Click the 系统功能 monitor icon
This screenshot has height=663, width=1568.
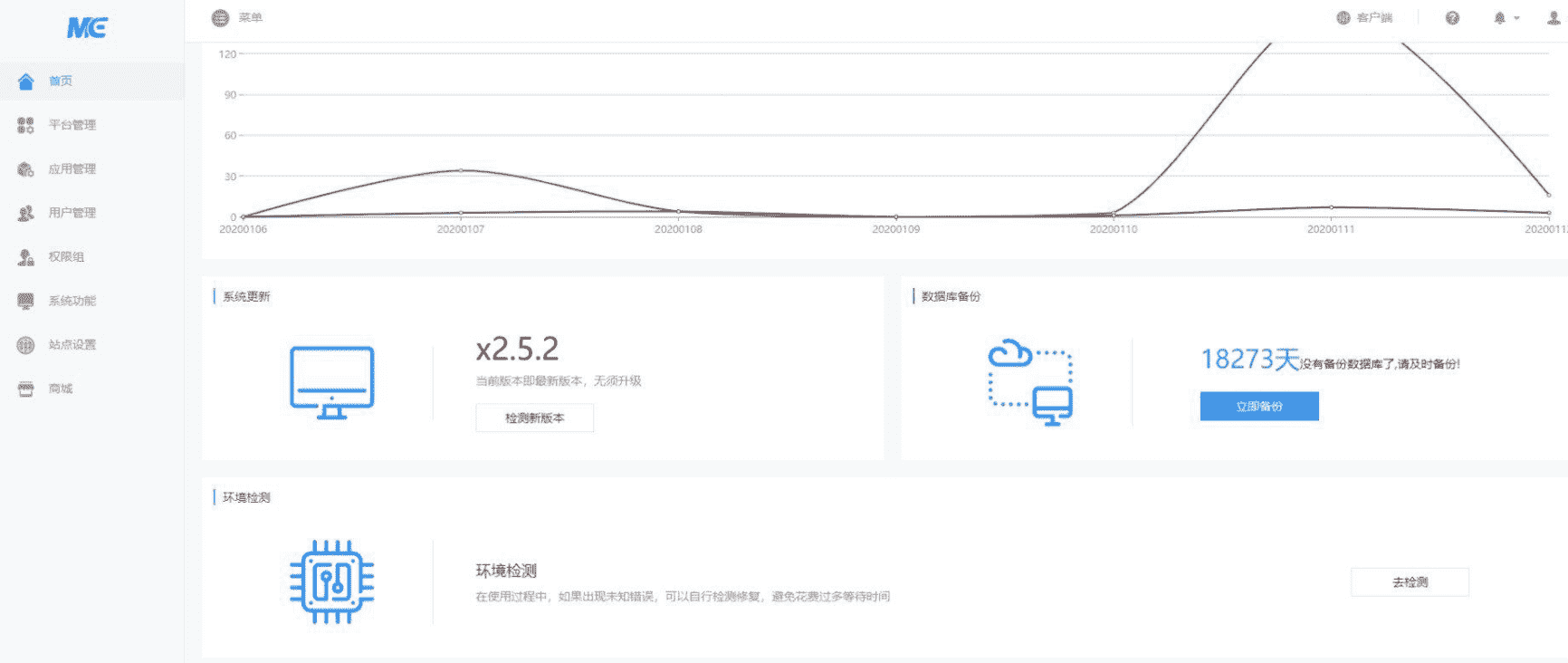pyautogui.click(x=26, y=301)
